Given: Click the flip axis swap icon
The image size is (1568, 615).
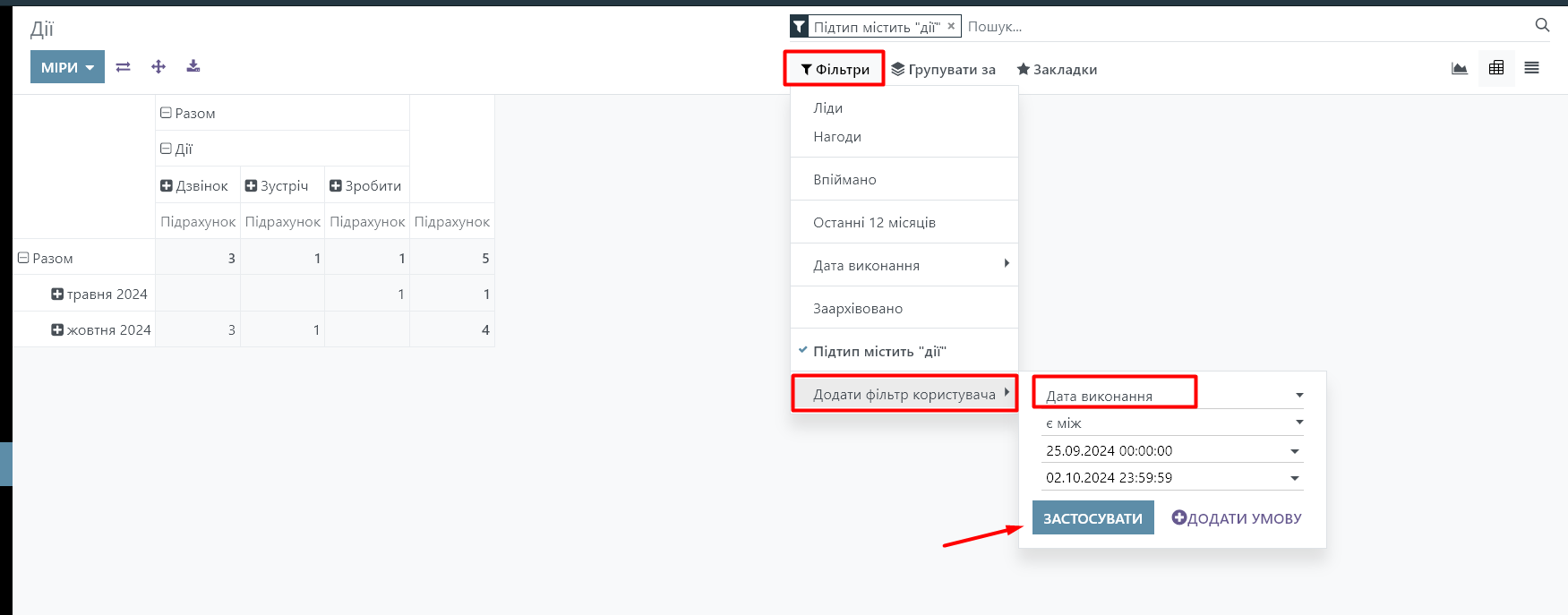Looking at the screenshot, I should pyautogui.click(x=124, y=67).
